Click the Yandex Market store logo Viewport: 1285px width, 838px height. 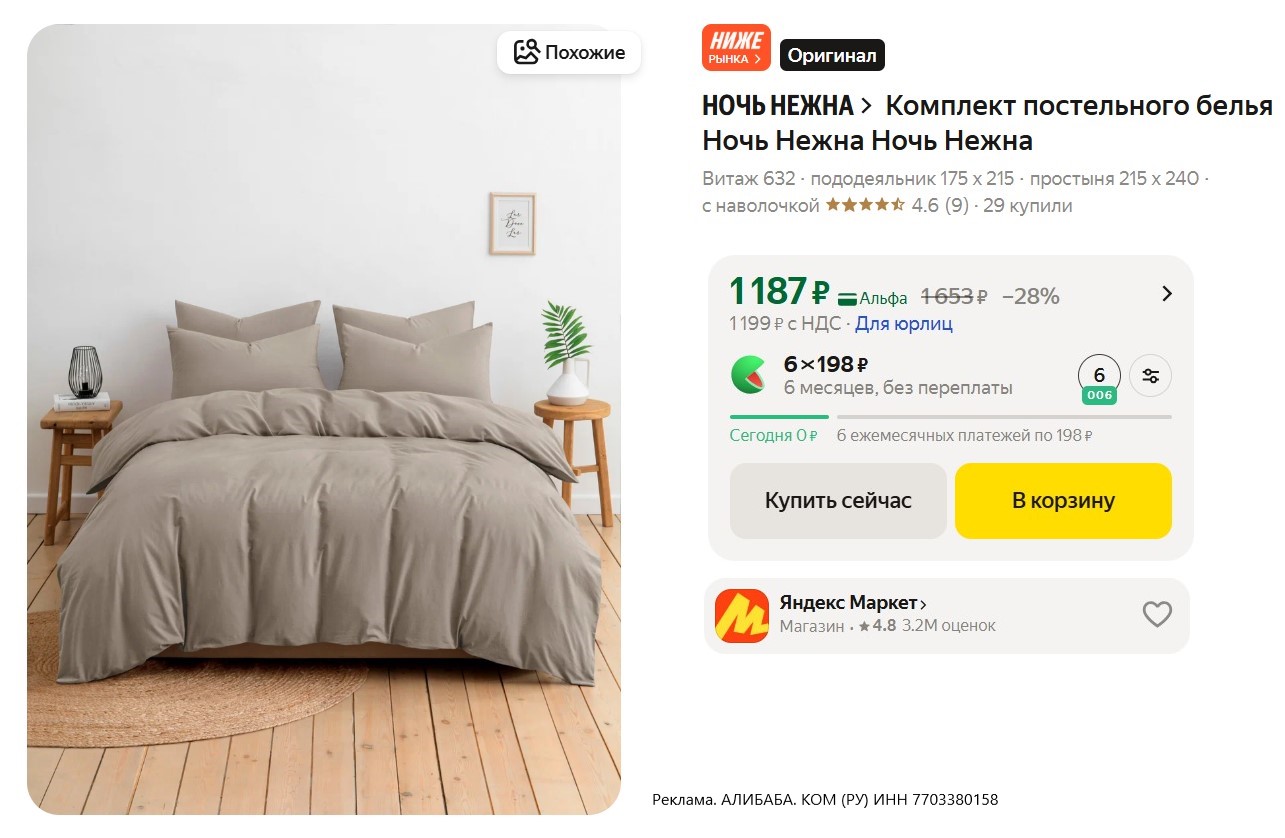pos(741,615)
